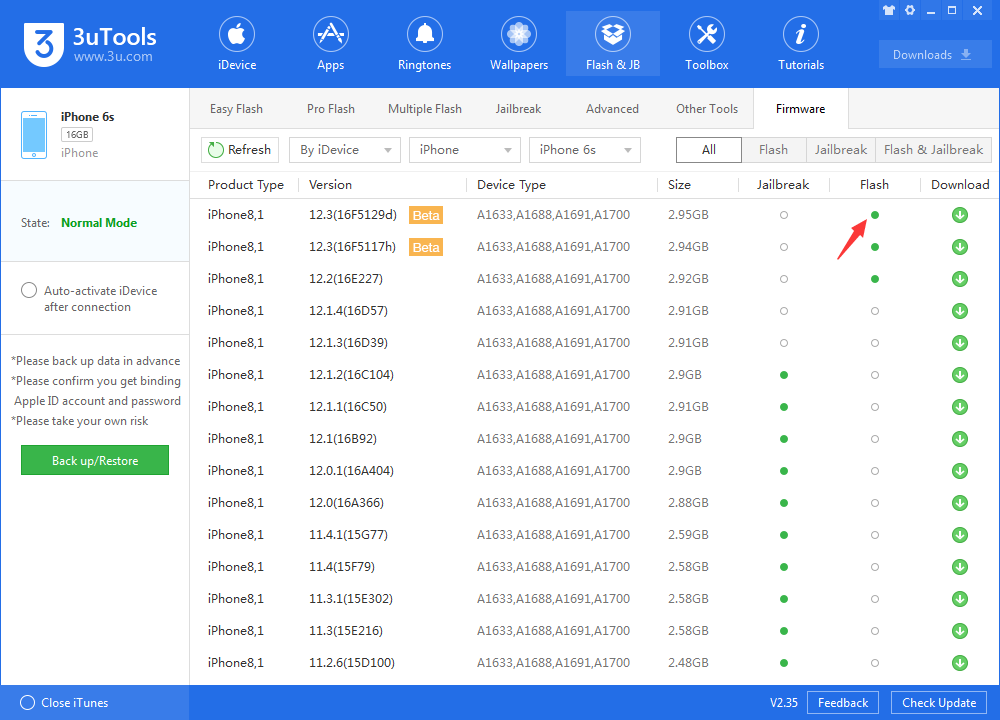Download firmware 12.0(16A366)
Screen dimensions: 1000x720
pyautogui.click(x=959, y=503)
